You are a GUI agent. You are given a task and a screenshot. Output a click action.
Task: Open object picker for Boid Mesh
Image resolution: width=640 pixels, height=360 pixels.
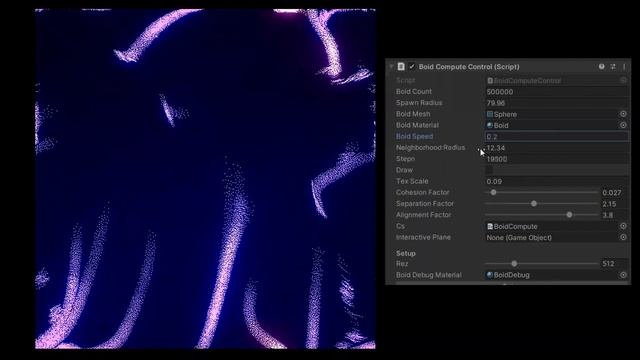click(x=623, y=114)
